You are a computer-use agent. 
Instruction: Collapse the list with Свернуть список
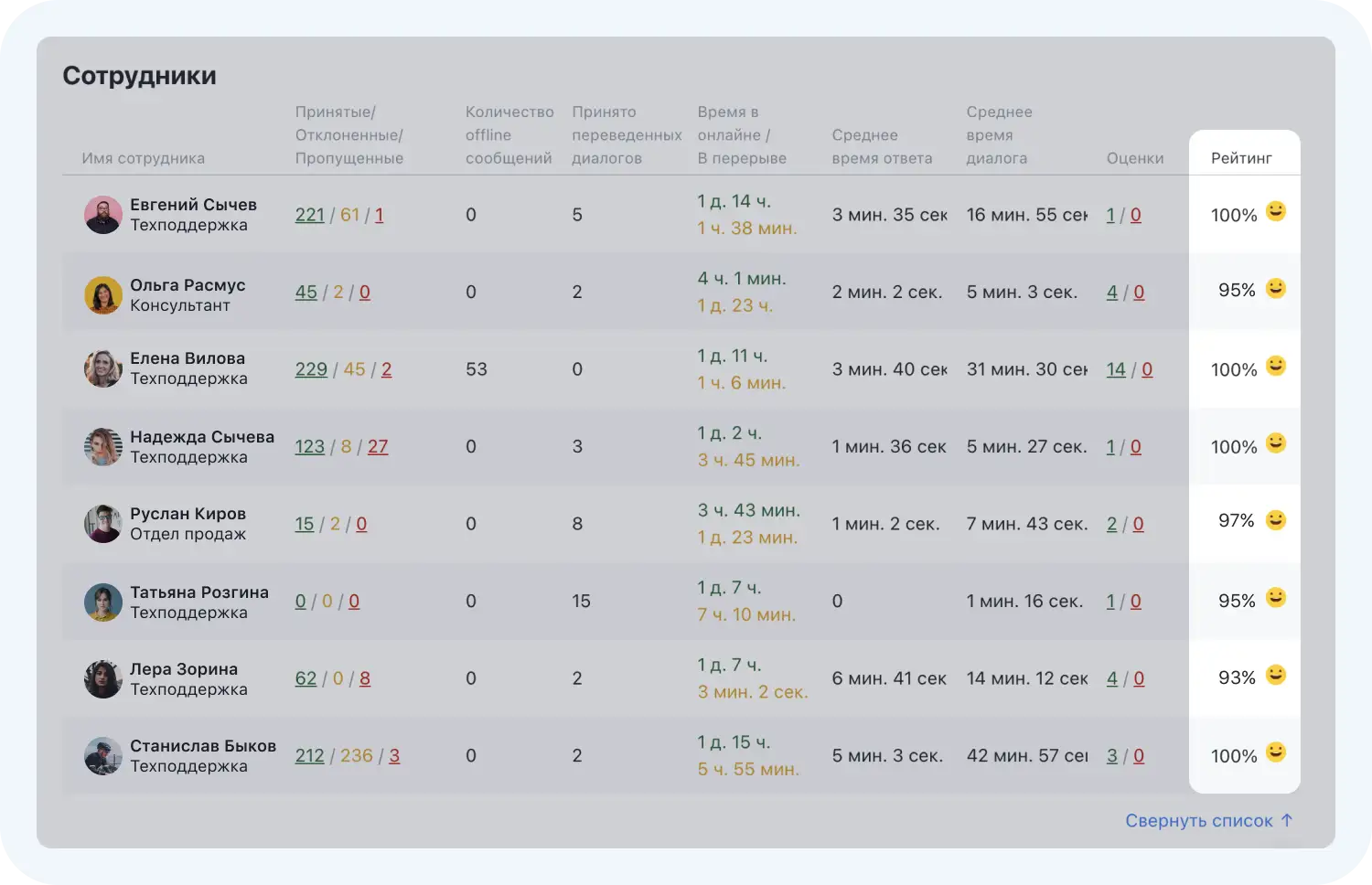[1208, 821]
